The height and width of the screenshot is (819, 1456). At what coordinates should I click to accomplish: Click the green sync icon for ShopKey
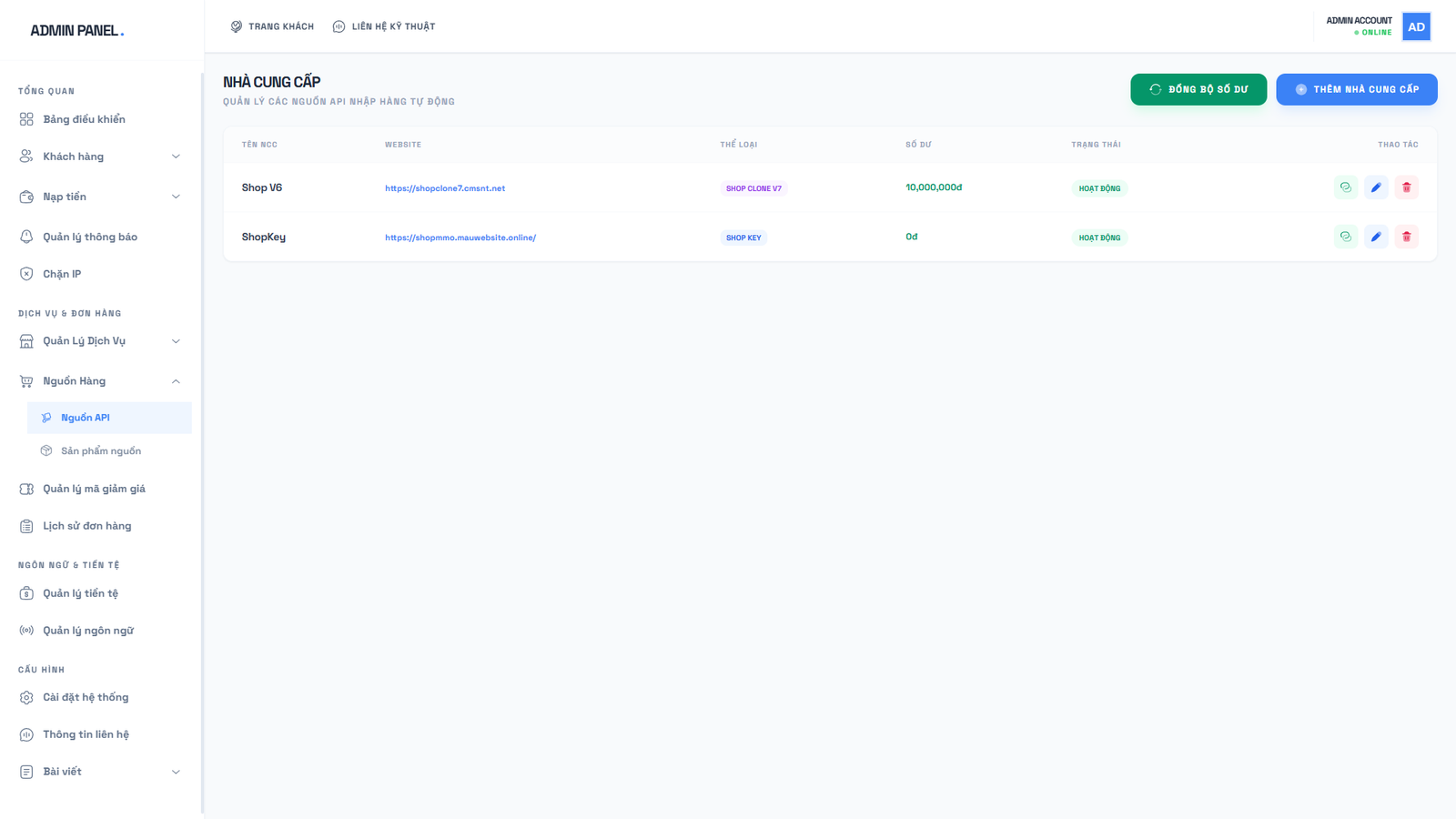(1345, 237)
